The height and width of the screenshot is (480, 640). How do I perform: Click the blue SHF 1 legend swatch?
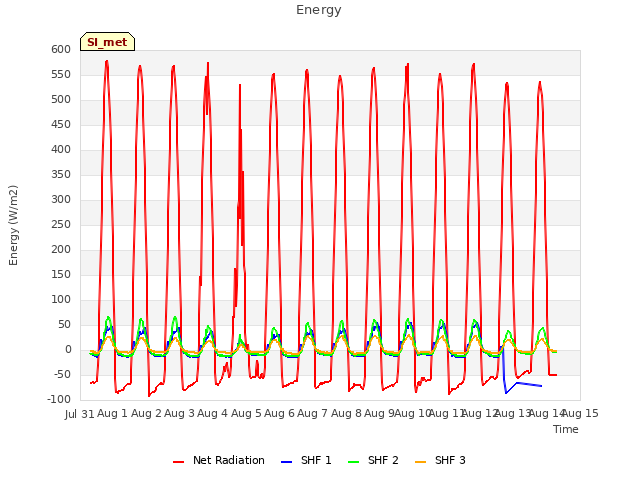point(287,462)
